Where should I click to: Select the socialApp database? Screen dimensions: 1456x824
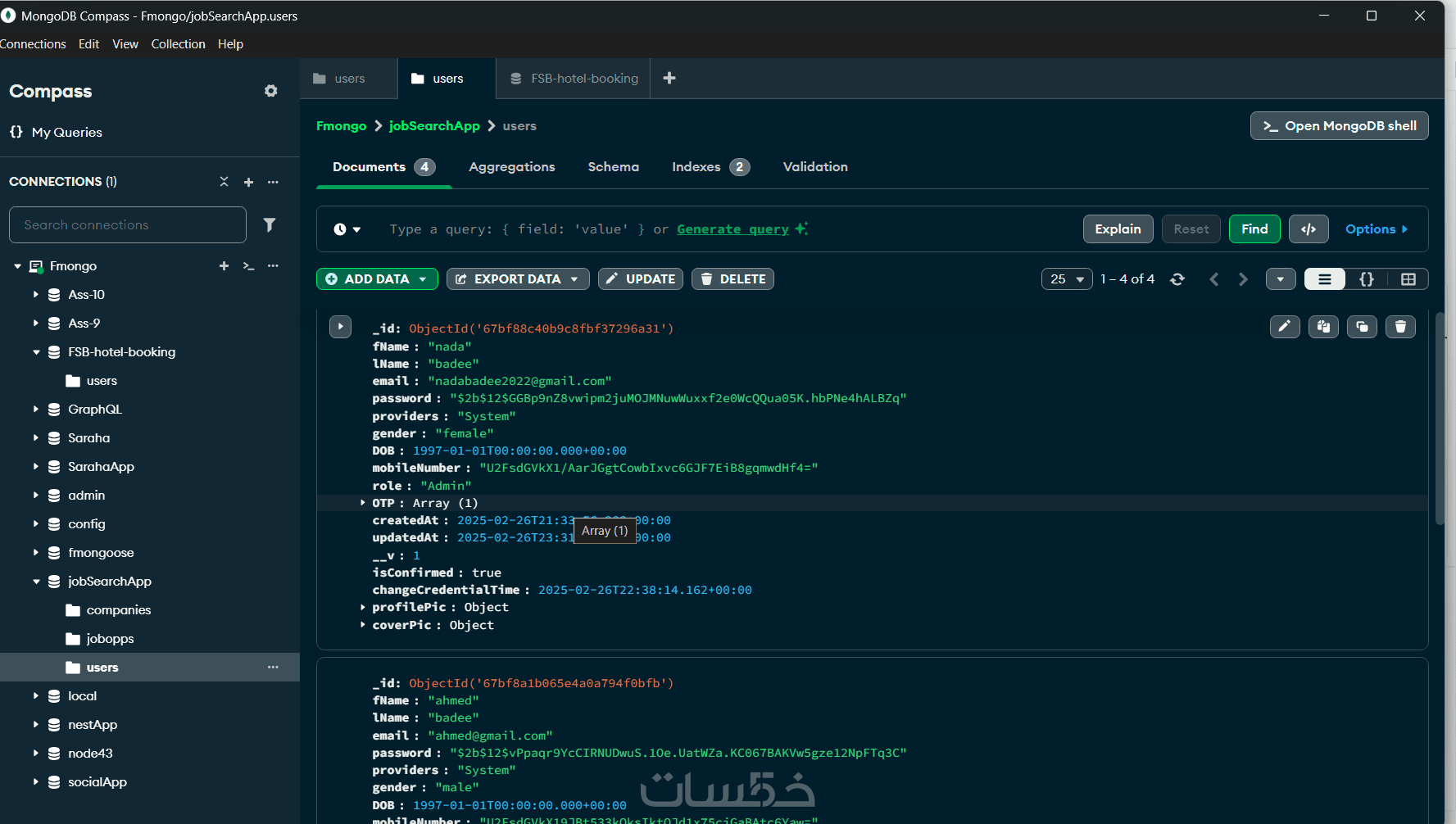pyautogui.click(x=98, y=782)
